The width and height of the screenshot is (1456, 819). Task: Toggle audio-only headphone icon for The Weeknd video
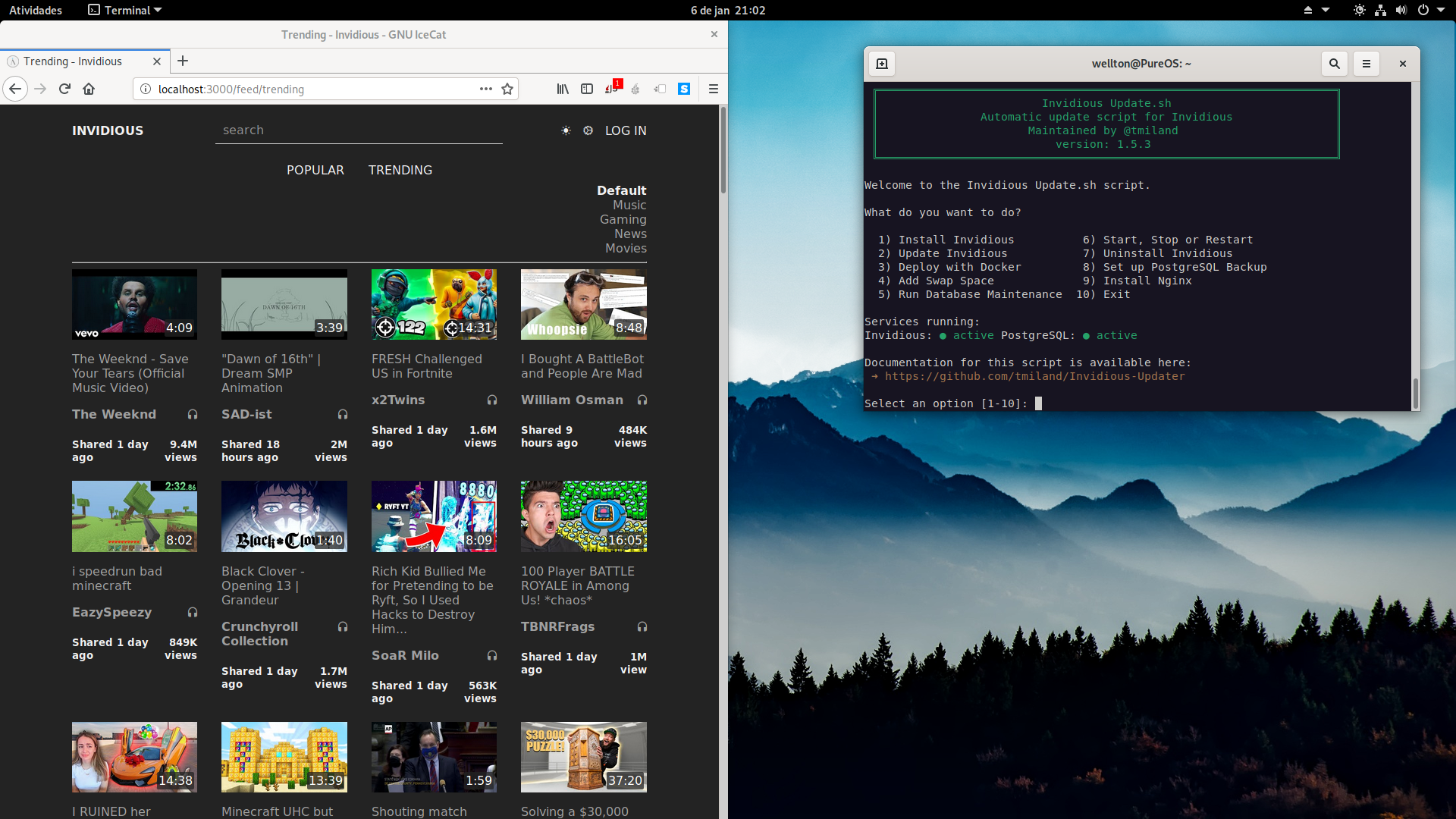(x=193, y=414)
